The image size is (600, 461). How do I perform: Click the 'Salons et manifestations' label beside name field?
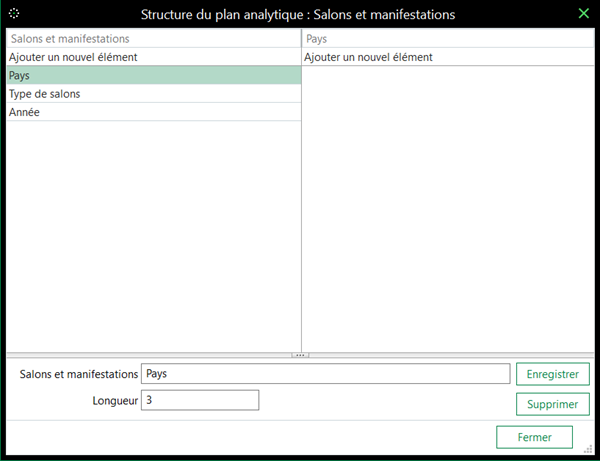[x=79, y=374]
